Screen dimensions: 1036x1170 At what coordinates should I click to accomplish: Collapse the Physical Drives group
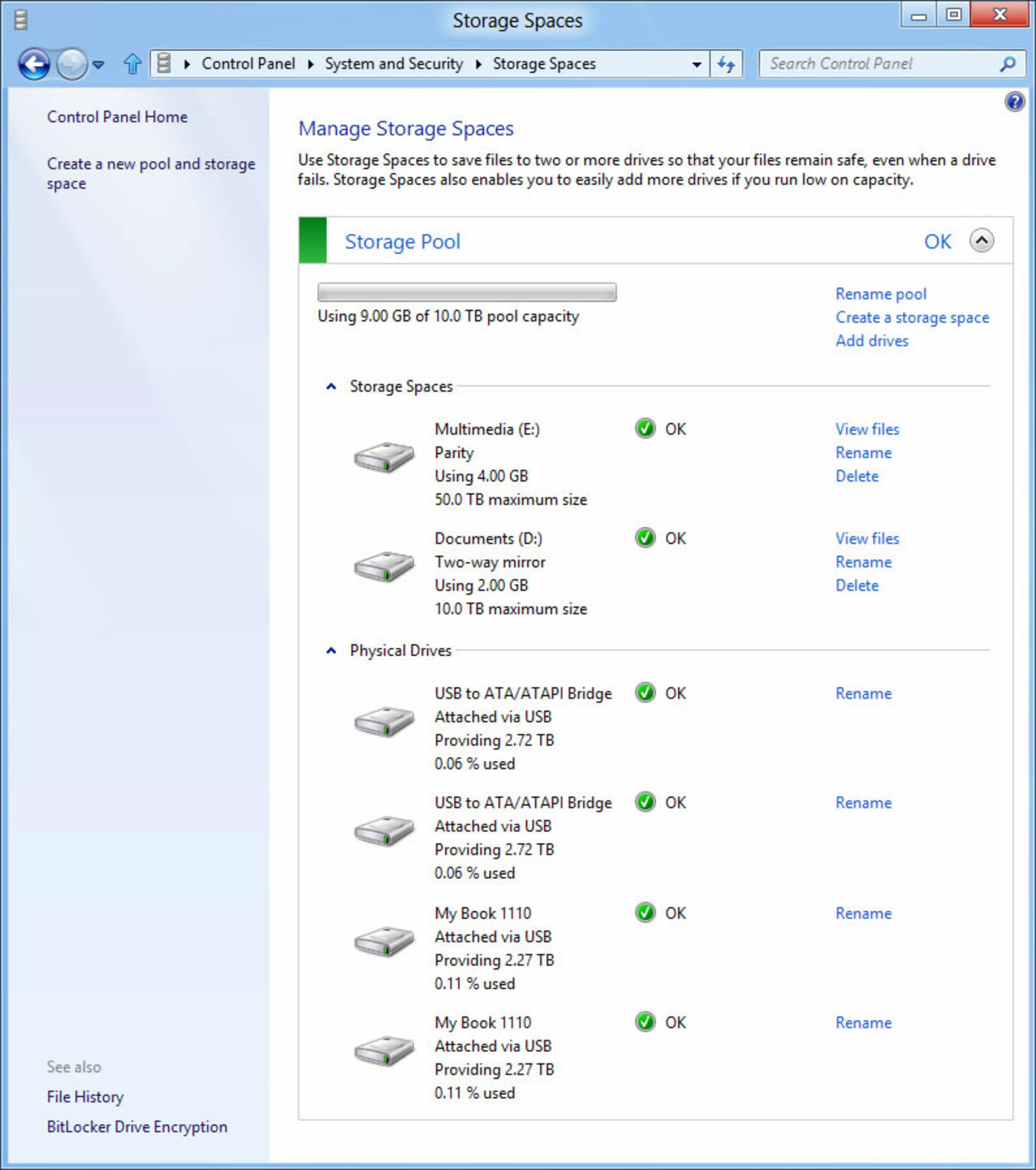pyautogui.click(x=331, y=650)
